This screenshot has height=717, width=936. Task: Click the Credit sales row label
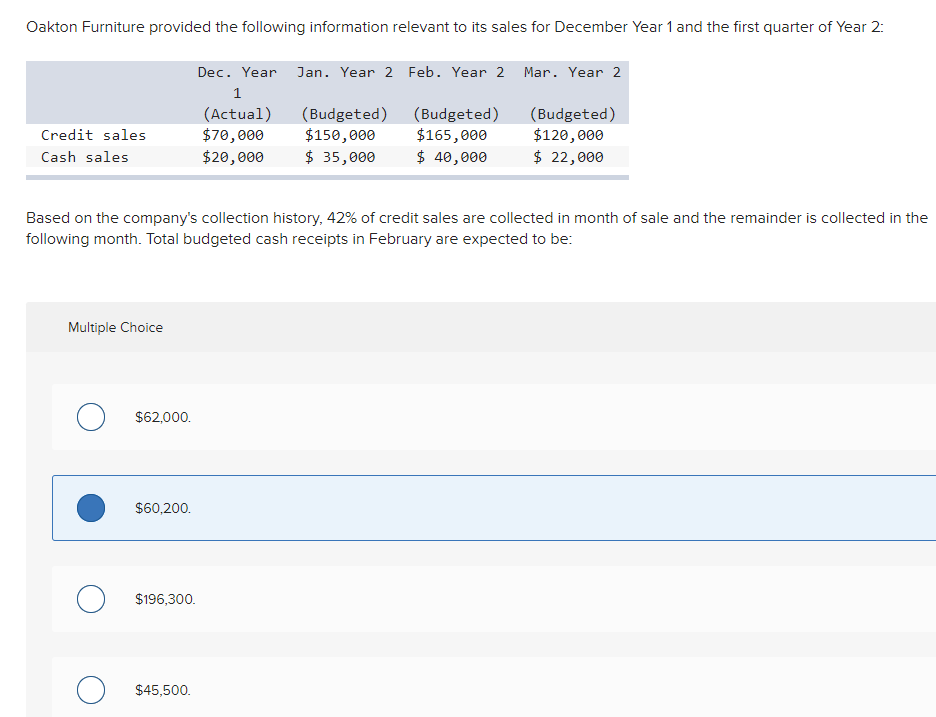93,135
